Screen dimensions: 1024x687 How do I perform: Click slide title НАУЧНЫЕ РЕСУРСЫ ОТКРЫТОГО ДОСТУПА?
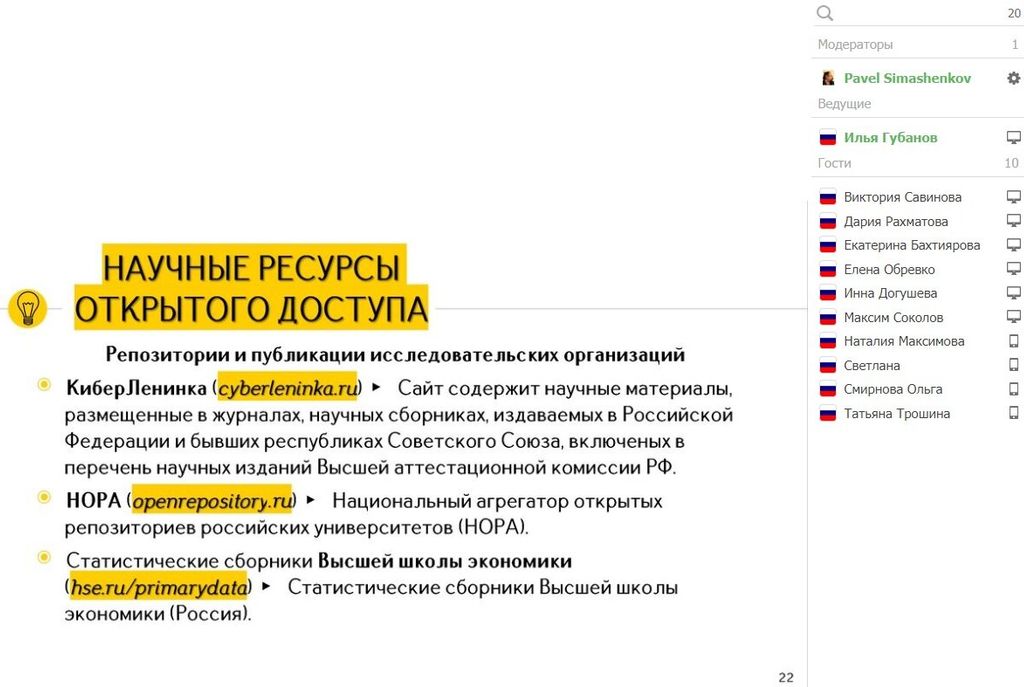(x=251, y=287)
